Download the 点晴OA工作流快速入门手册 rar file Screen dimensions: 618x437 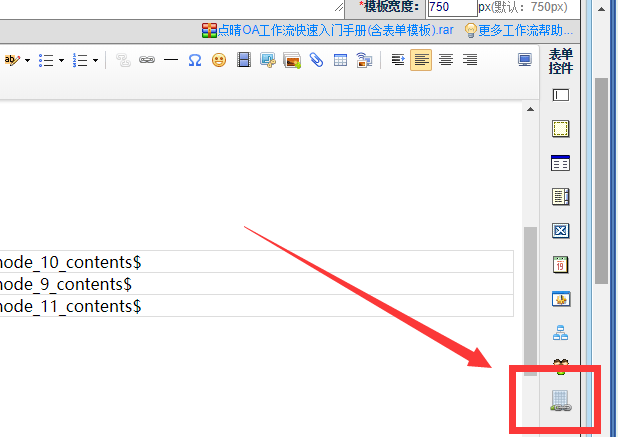pos(335,30)
